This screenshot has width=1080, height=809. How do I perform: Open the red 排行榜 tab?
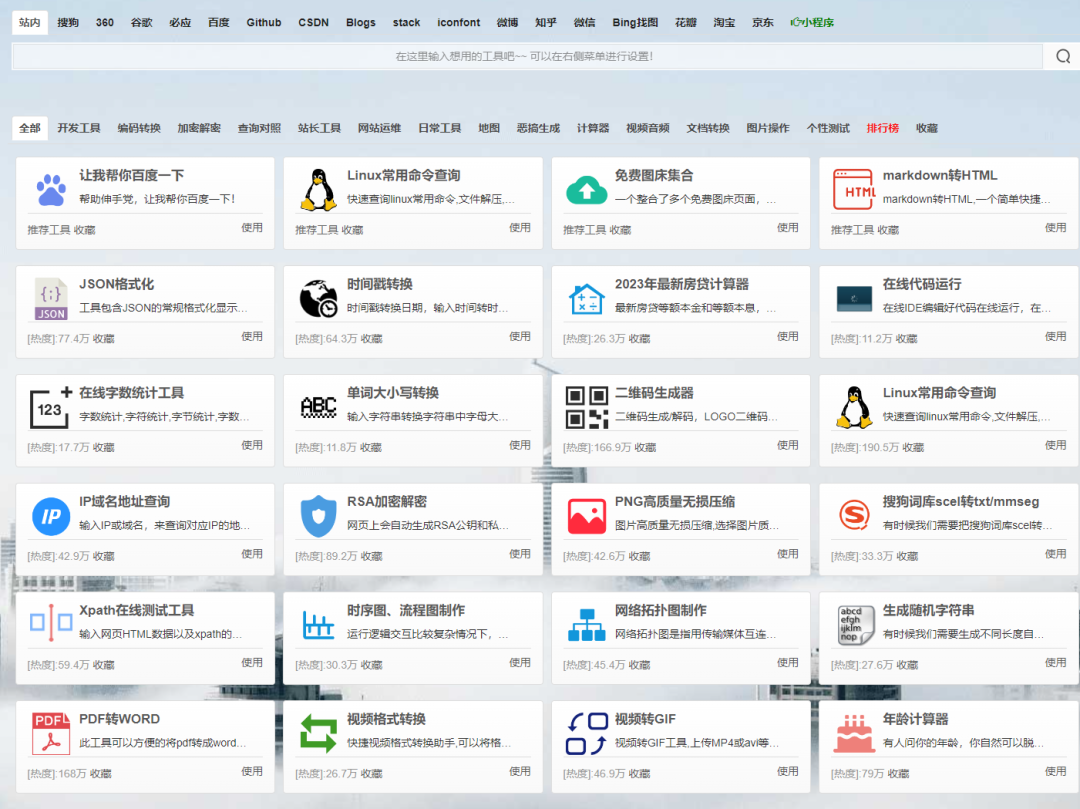[x=882, y=128]
